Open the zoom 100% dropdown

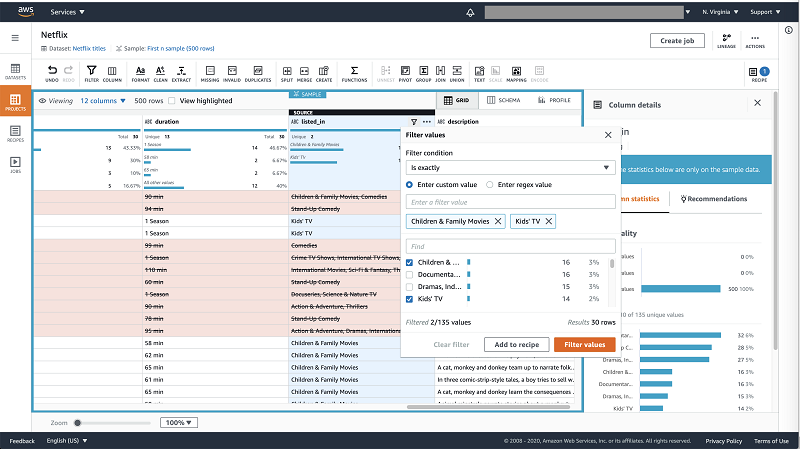click(x=179, y=422)
